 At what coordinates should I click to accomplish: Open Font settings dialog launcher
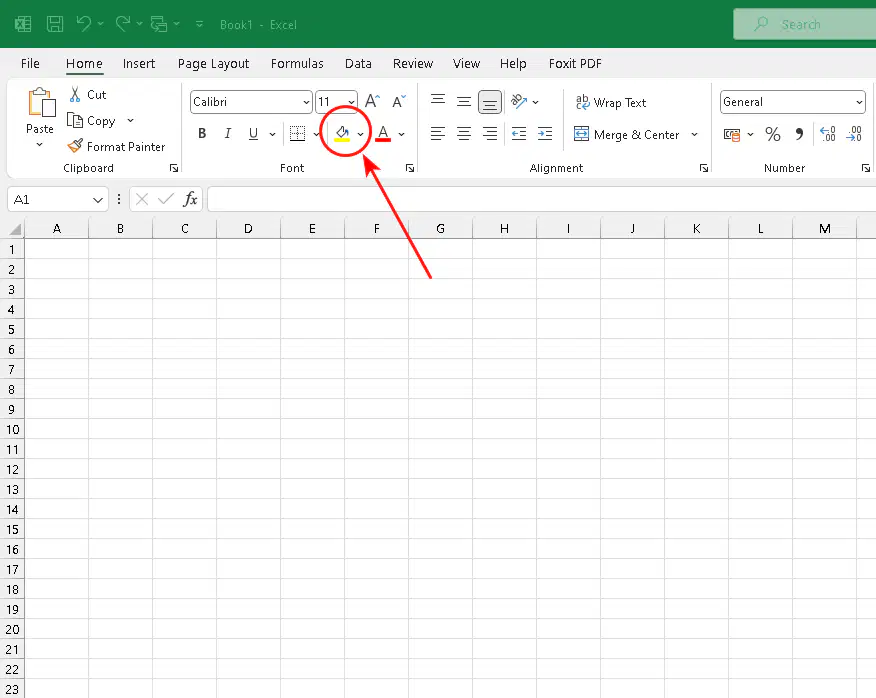point(410,168)
